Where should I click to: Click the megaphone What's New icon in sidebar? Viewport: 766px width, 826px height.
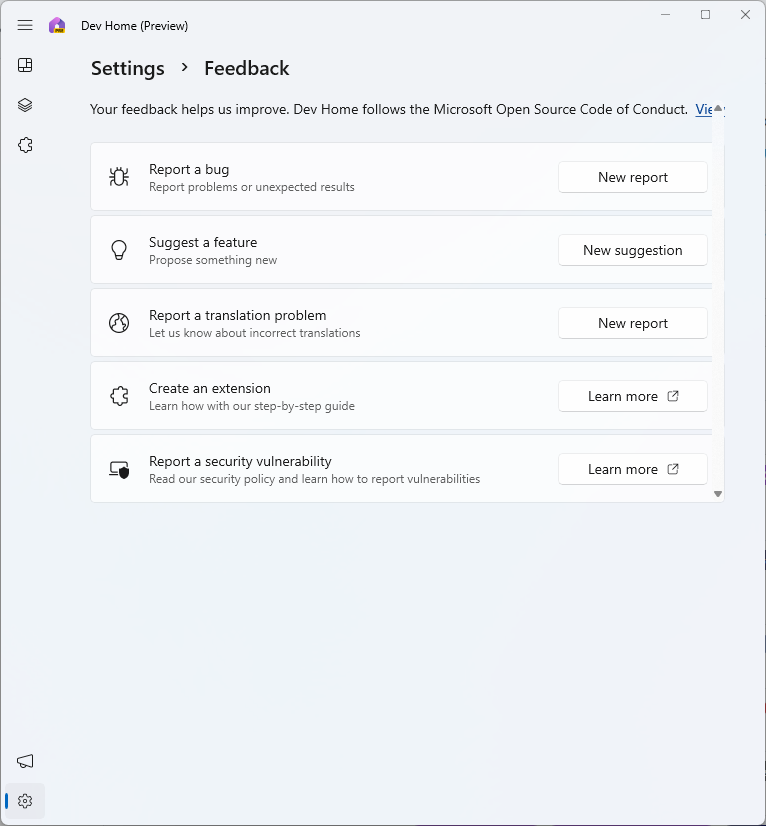click(x=25, y=761)
